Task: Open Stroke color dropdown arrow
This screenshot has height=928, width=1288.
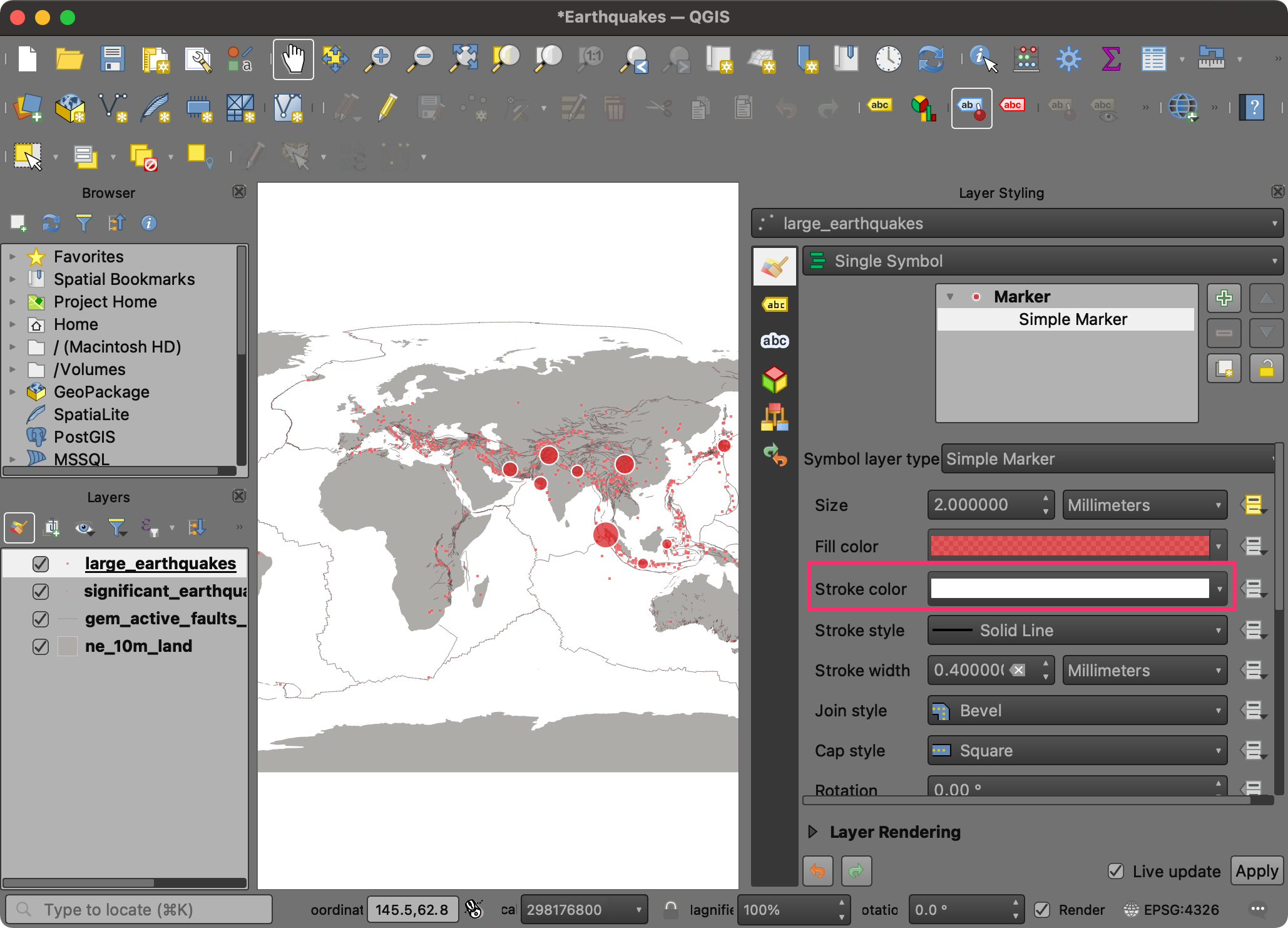Action: [1219, 589]
